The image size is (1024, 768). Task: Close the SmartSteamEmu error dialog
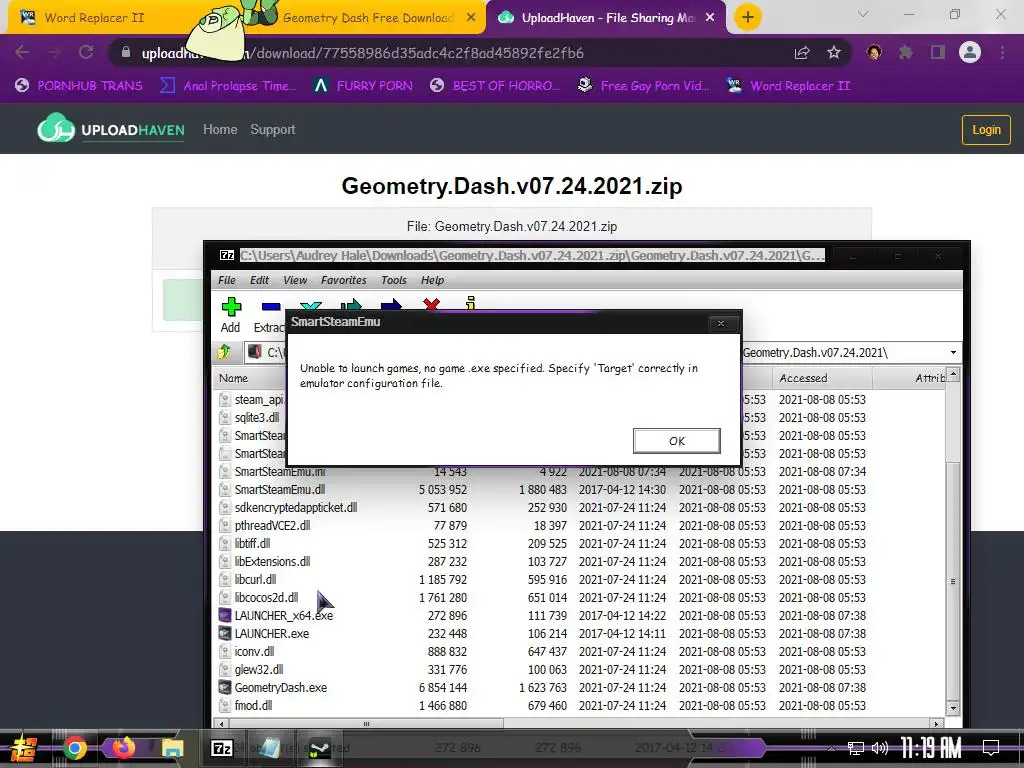coord(721,323)
